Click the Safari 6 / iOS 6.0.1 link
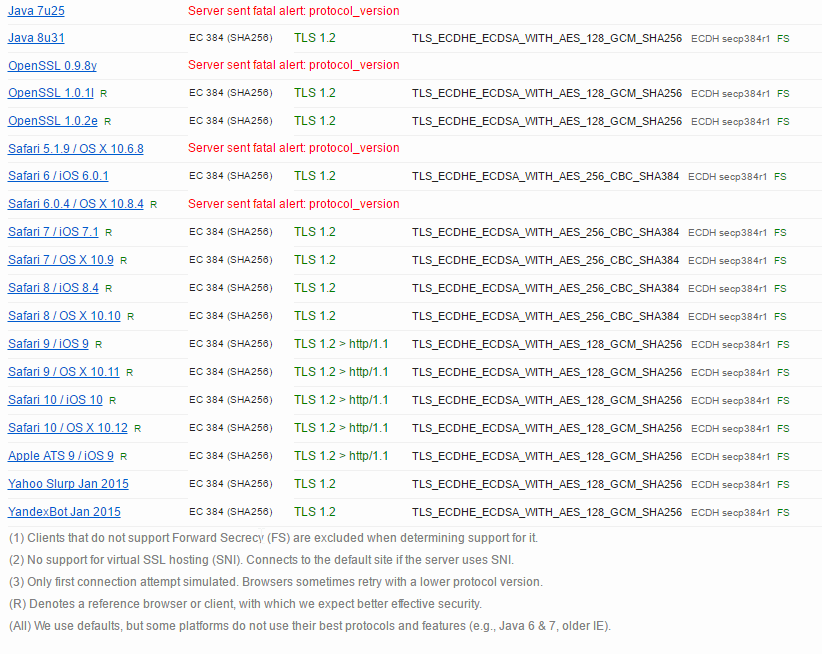822x654 pixels. (x=58, y=176)
